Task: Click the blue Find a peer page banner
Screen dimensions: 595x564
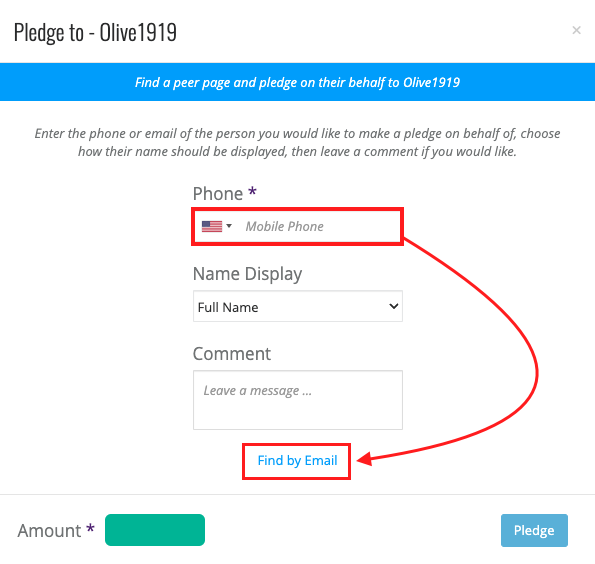Action: click(298, 82)
